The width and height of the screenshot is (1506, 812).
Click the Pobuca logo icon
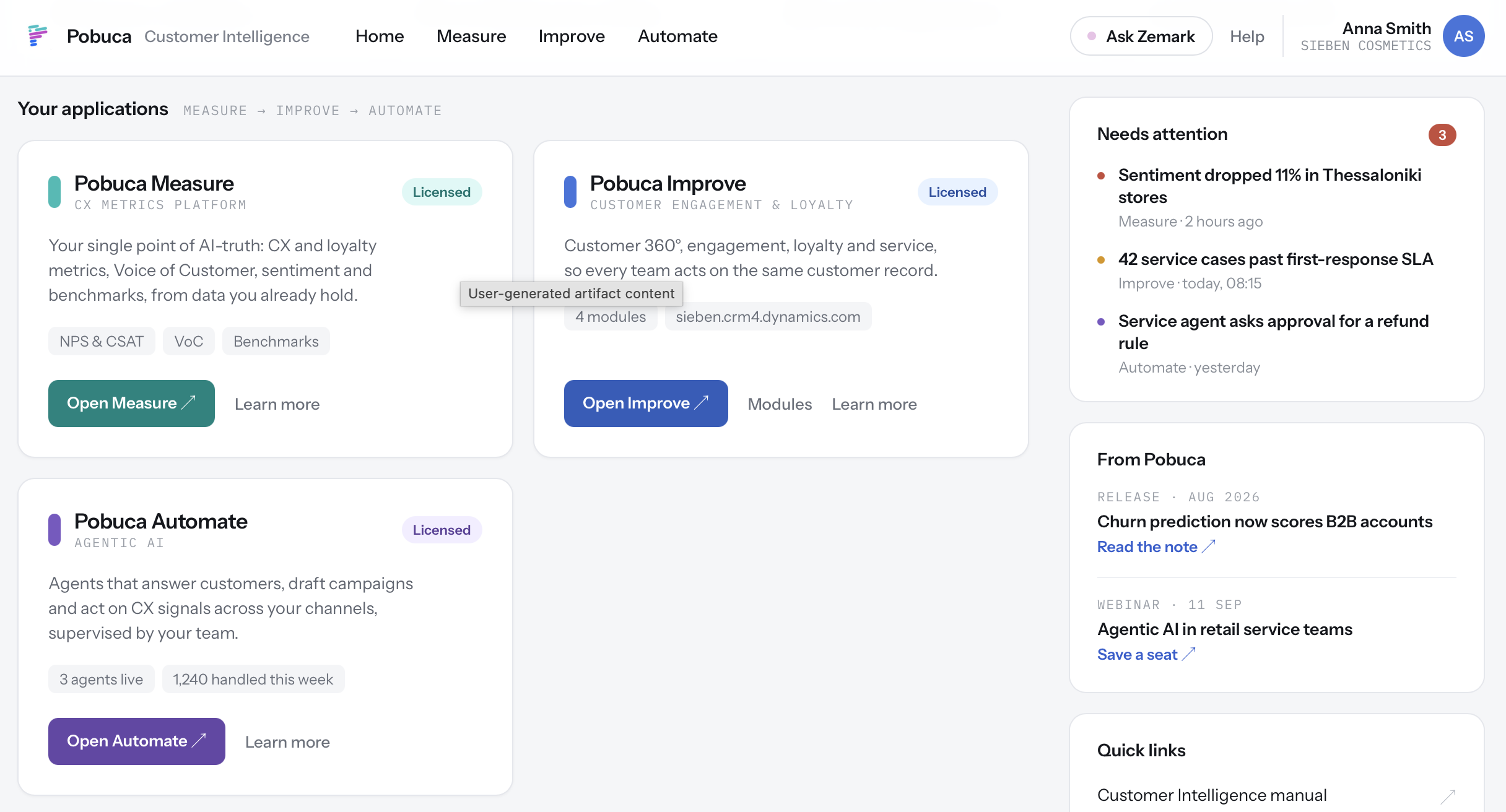pyautogui.click(x=38, y=36)
